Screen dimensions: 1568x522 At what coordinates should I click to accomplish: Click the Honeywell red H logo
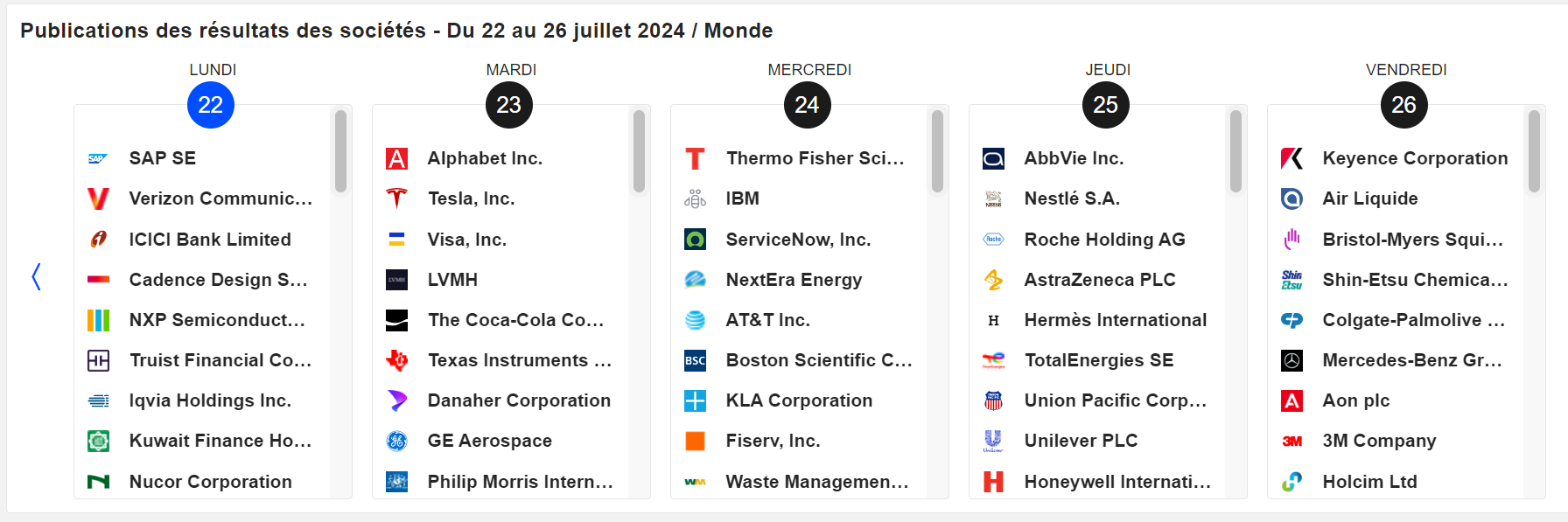click(x=993, y=482)
